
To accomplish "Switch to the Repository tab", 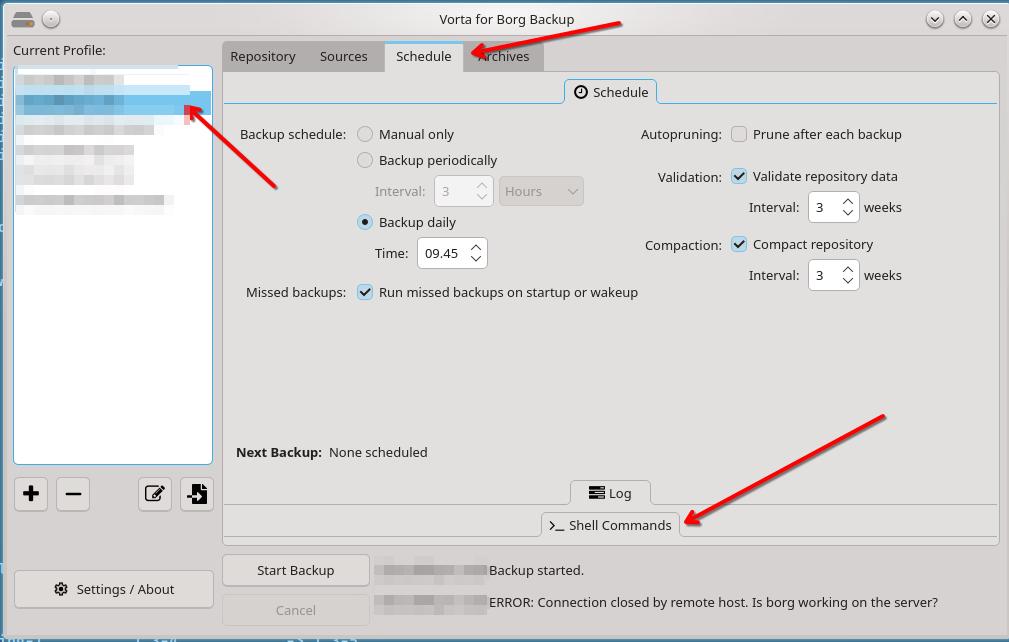I will tap(263, 57).
